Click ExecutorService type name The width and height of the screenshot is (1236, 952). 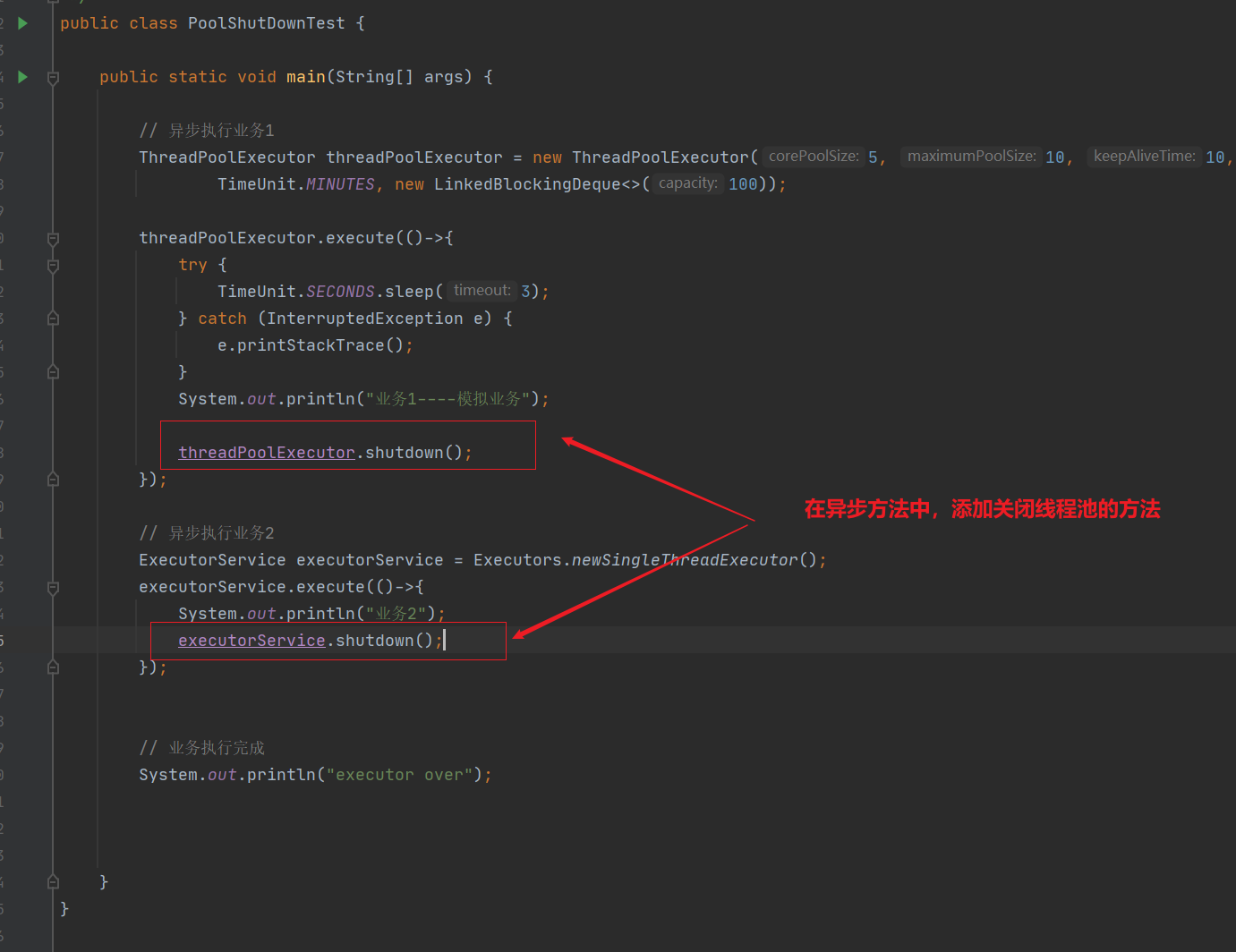(x=212, y=560)
